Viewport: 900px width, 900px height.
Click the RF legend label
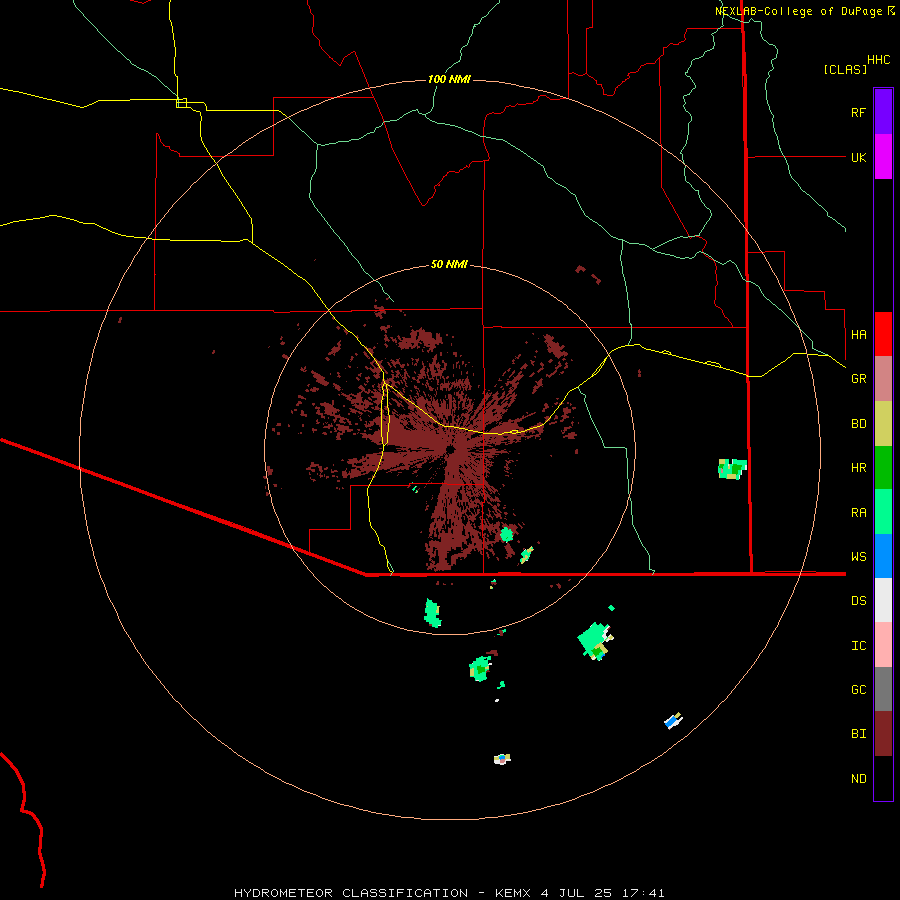(x=858, y=112)
